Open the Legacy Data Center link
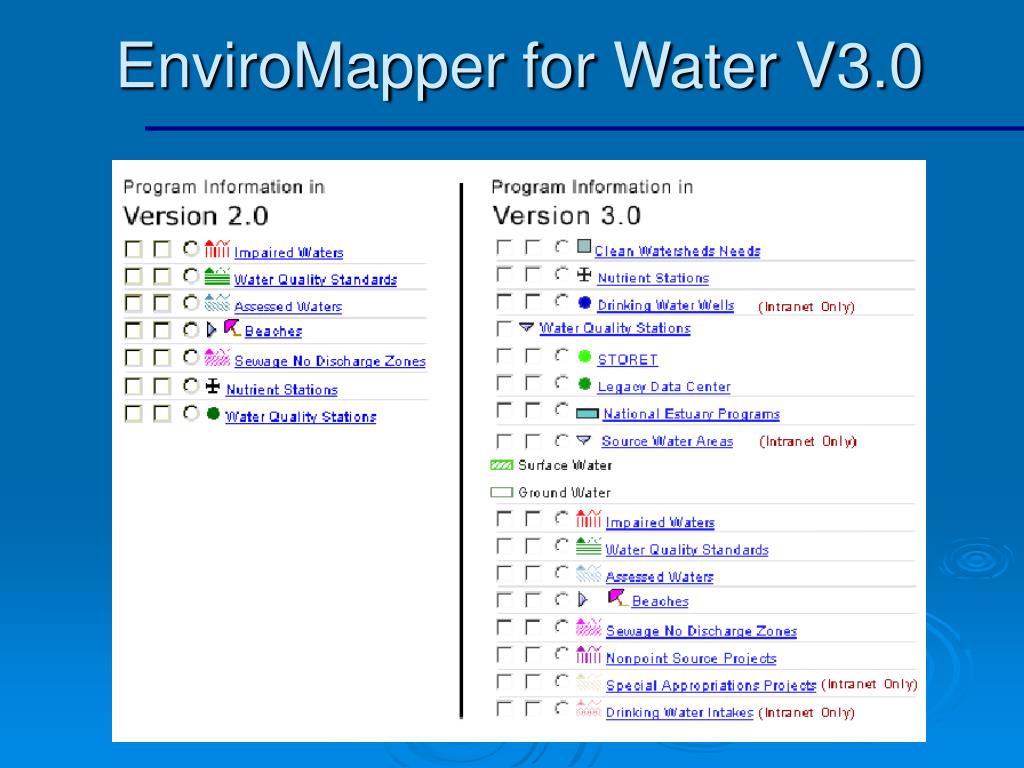 pos(664,387)
